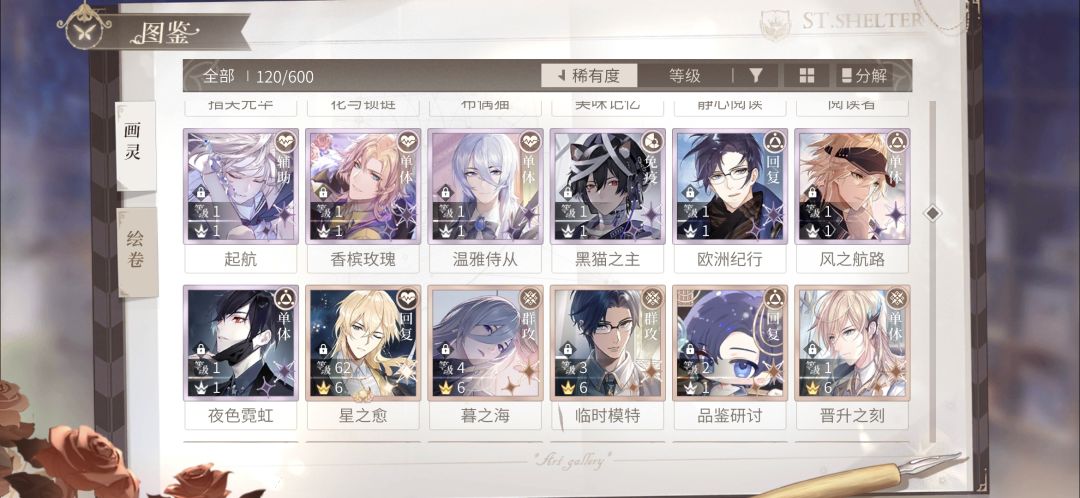Switch to grid layout view icon

coord(807,76)
